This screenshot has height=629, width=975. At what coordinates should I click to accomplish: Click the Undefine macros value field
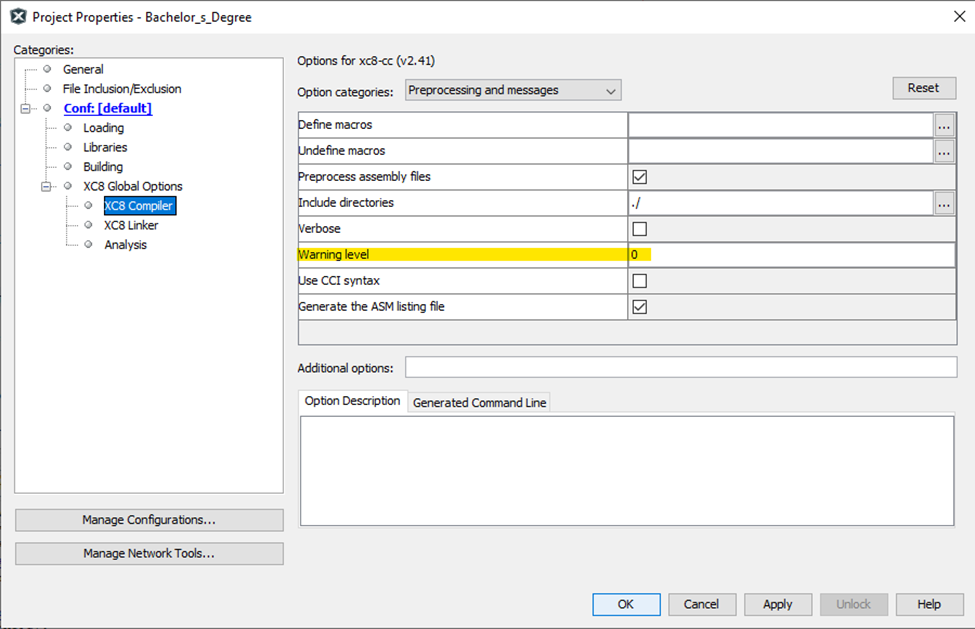click(781, 151)
